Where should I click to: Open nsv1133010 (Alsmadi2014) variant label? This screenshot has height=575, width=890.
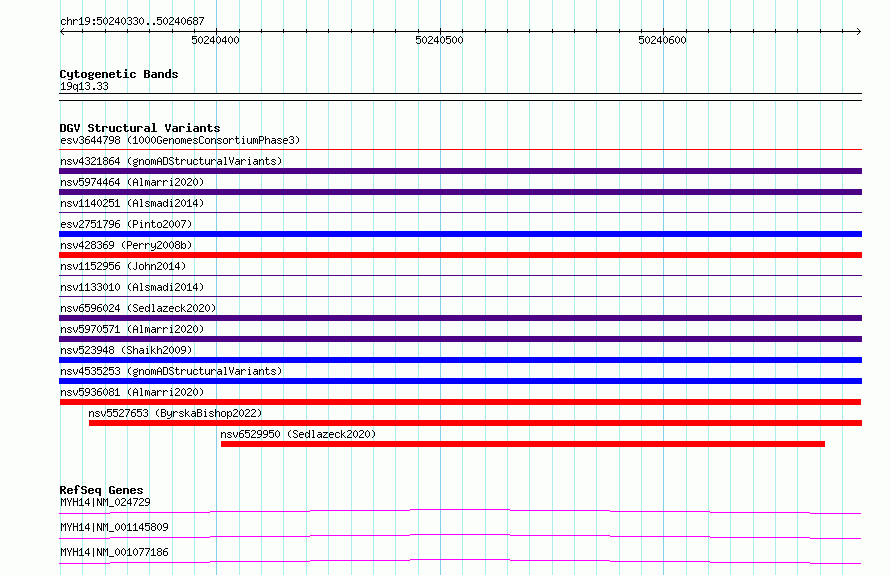[132, 287]
